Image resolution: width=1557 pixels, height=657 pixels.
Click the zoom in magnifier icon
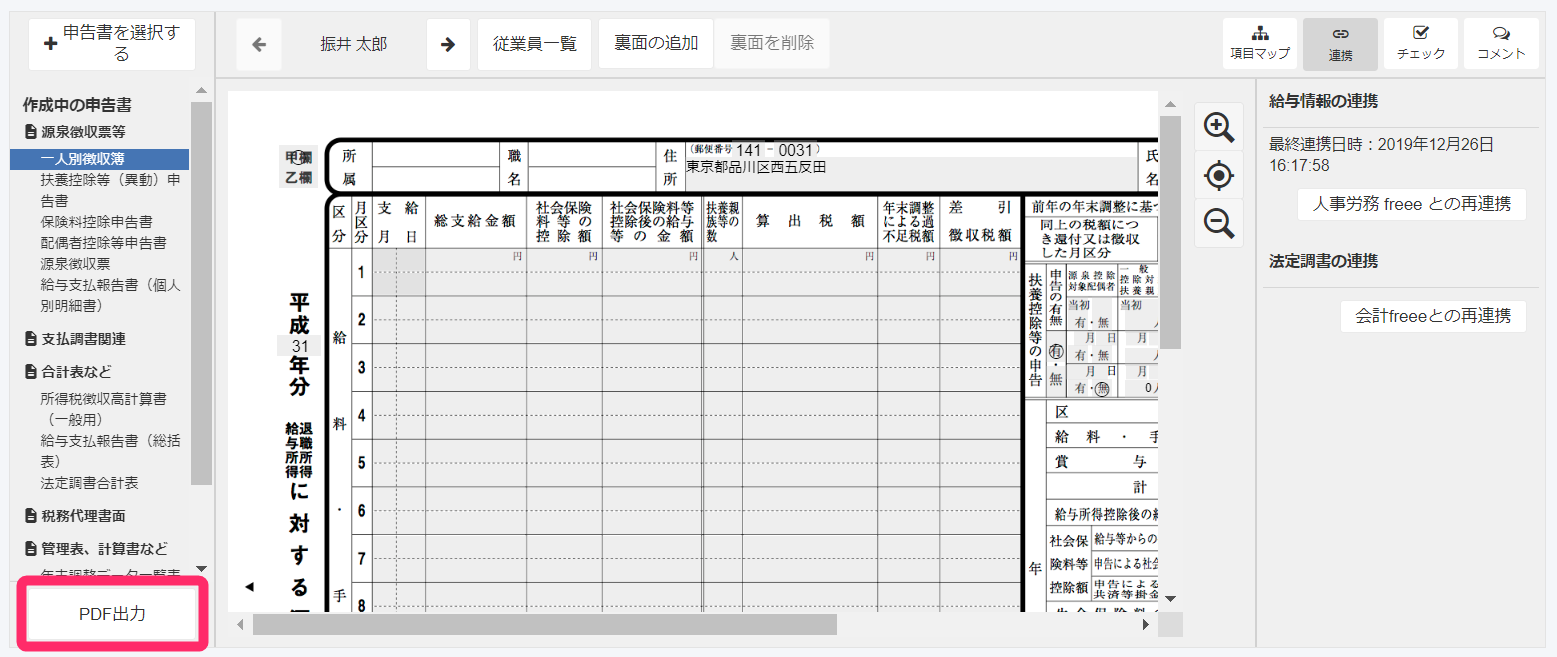pos(1218,127)
